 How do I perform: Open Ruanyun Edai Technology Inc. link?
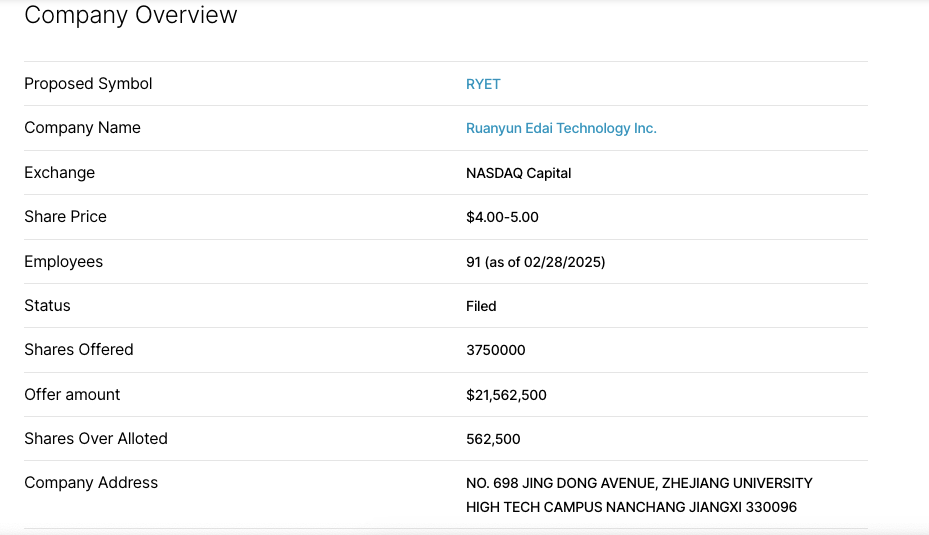point(561,128)
